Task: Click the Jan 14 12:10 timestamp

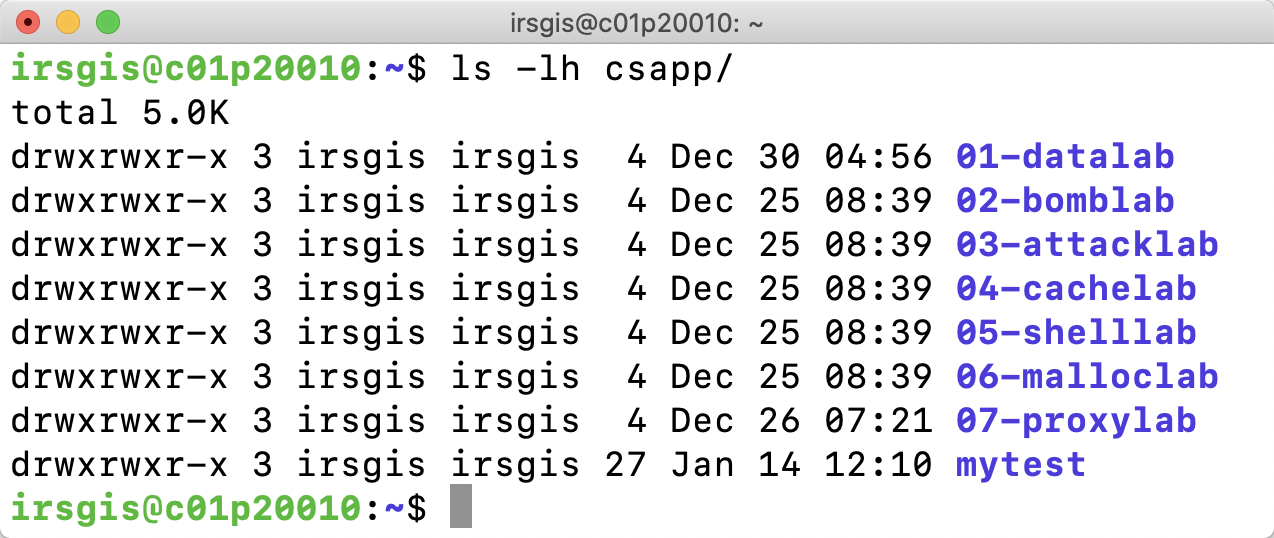Action: pos(801,465)
